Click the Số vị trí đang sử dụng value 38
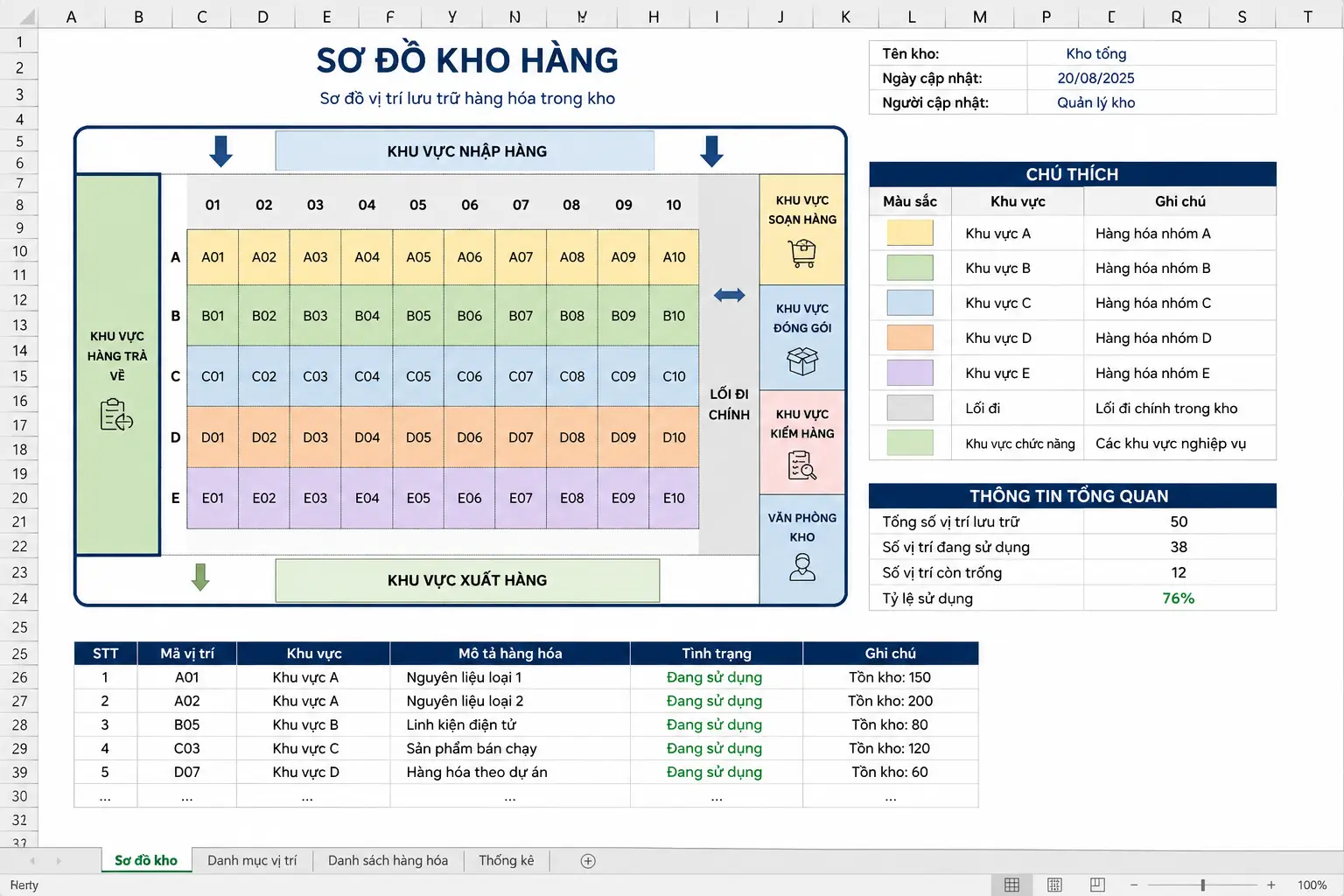This screenshot has width=1344, height=896. (1179, 547)
